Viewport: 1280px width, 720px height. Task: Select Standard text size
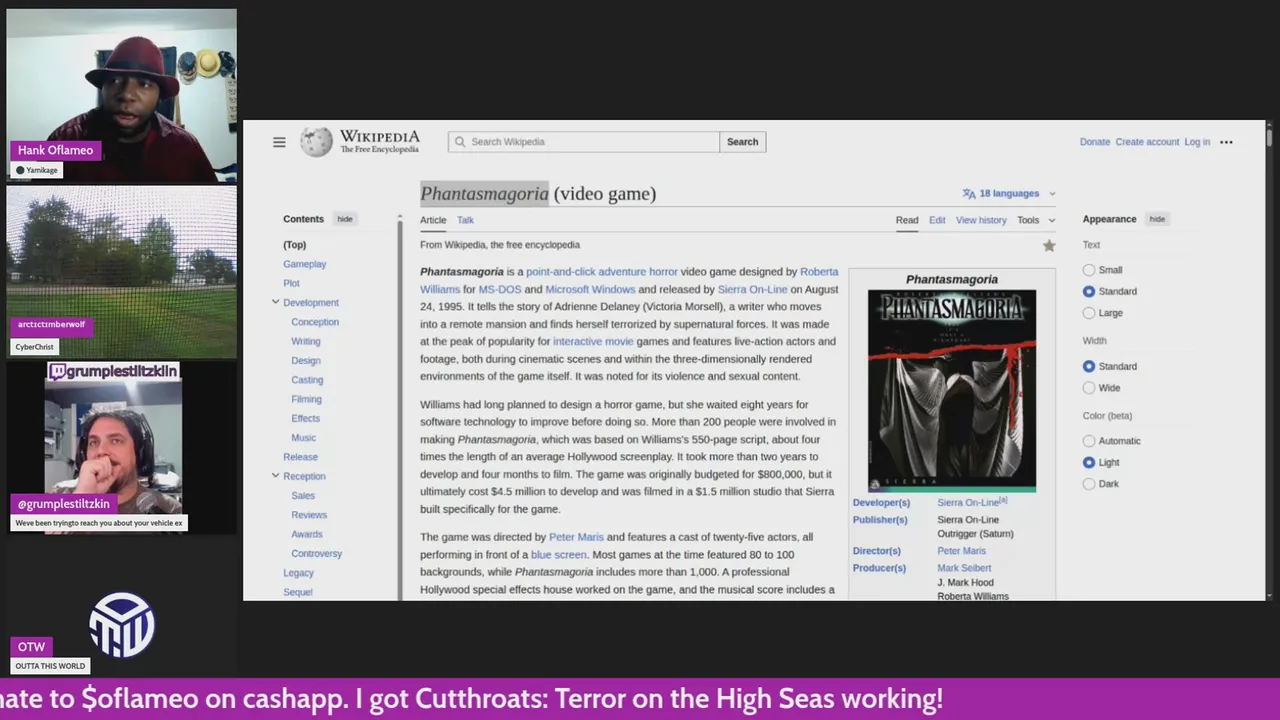pyautogui.click(x=1089, y=291)
